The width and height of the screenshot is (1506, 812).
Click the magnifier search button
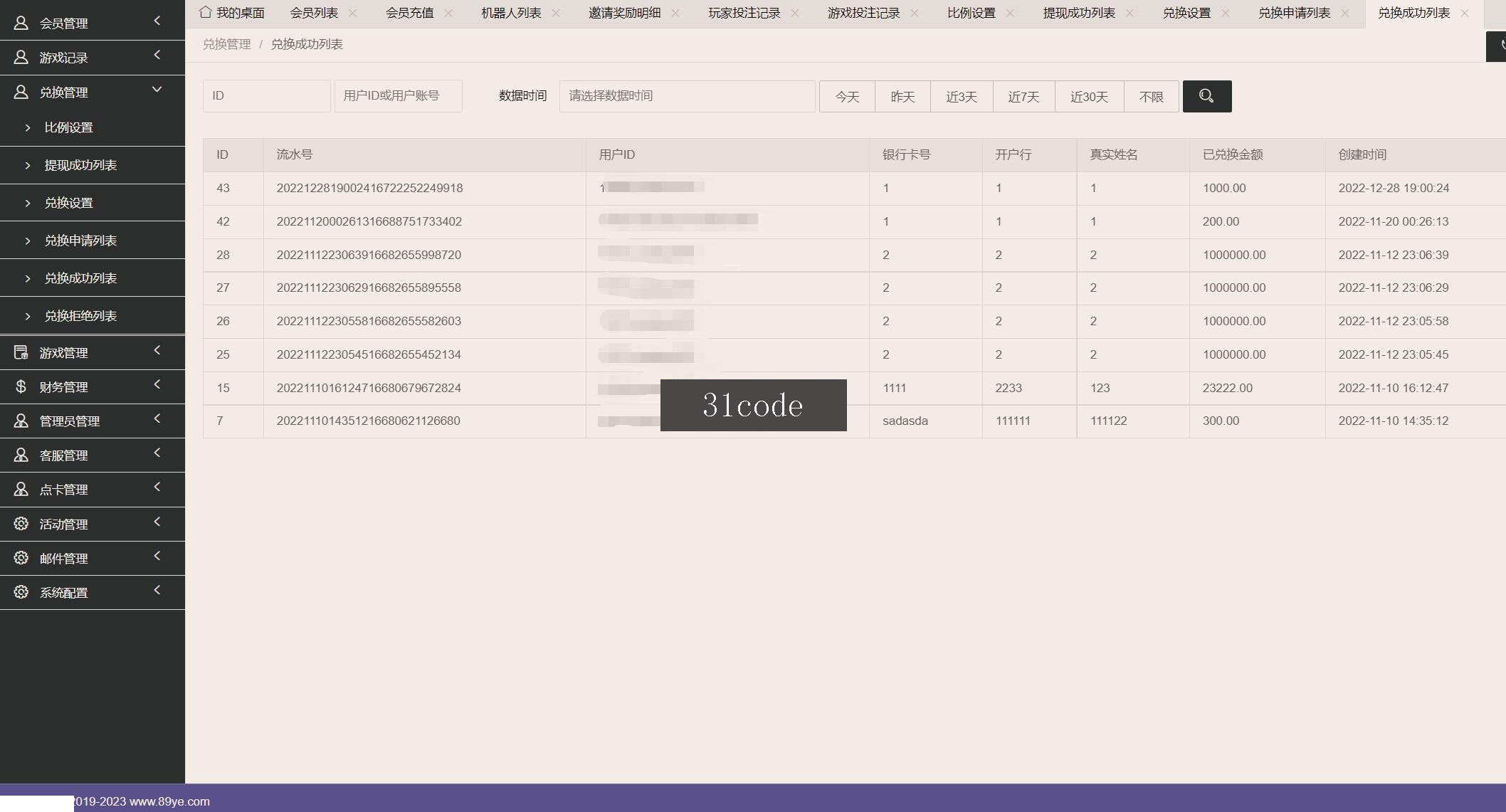point(1207,96)
